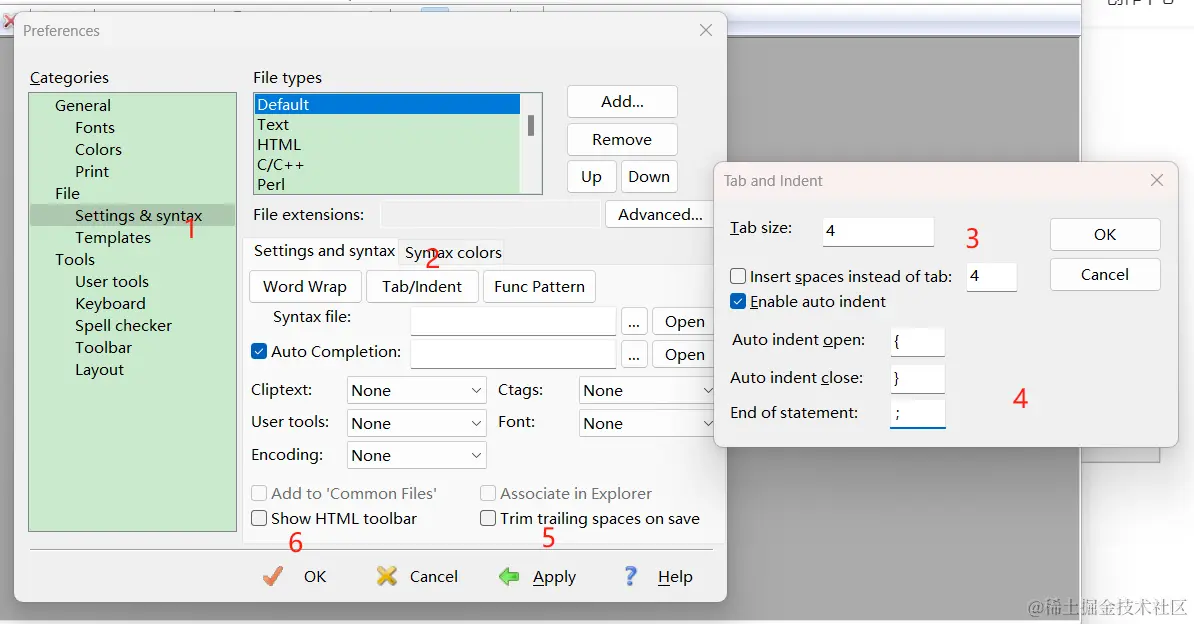Click Open button beside Auto Completion
Image resolution: width=1194 pixels, height=624 pixels.
(684, 354)
